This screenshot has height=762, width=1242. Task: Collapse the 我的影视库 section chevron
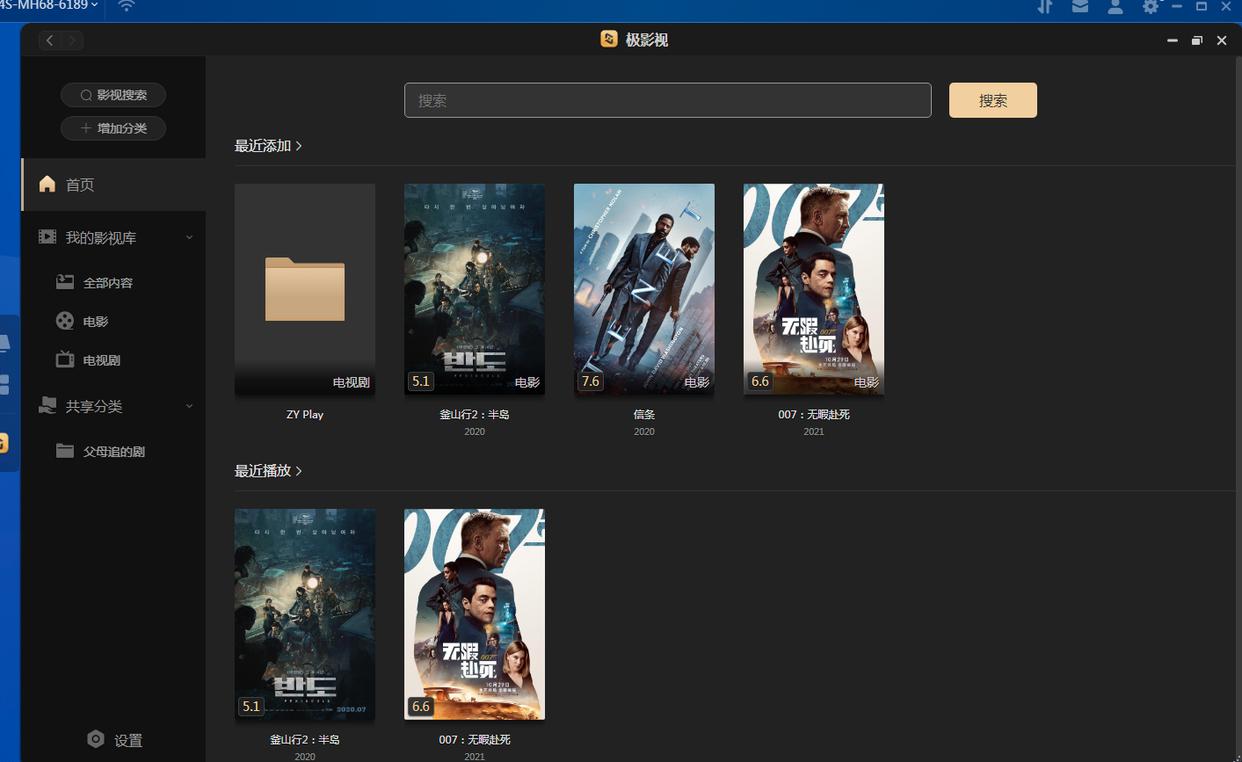(x=189, y=237)
